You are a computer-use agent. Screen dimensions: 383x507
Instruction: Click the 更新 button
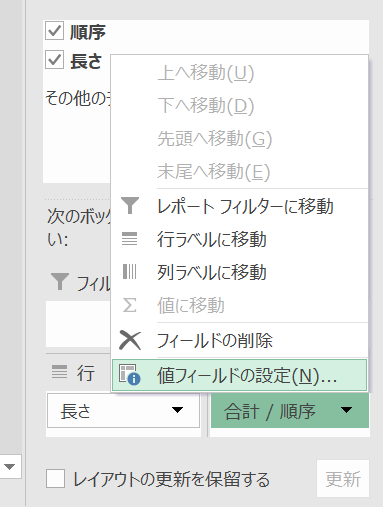(x=343, y=479)
